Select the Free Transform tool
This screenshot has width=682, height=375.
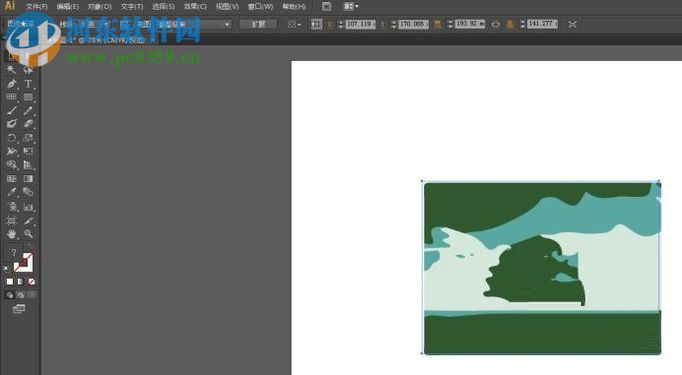point(28,151)
